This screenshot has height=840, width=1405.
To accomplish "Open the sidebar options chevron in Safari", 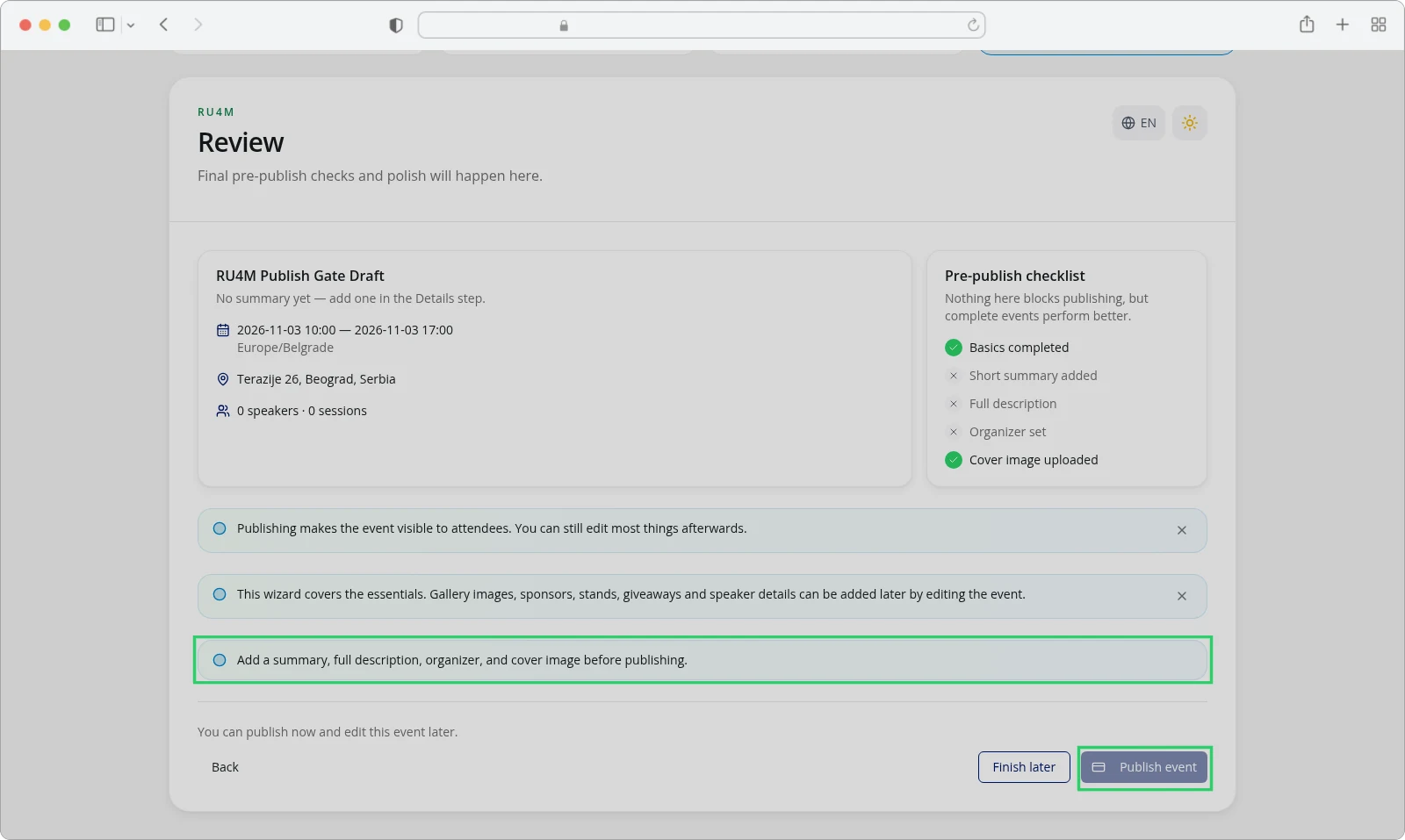I will [131, 25].
